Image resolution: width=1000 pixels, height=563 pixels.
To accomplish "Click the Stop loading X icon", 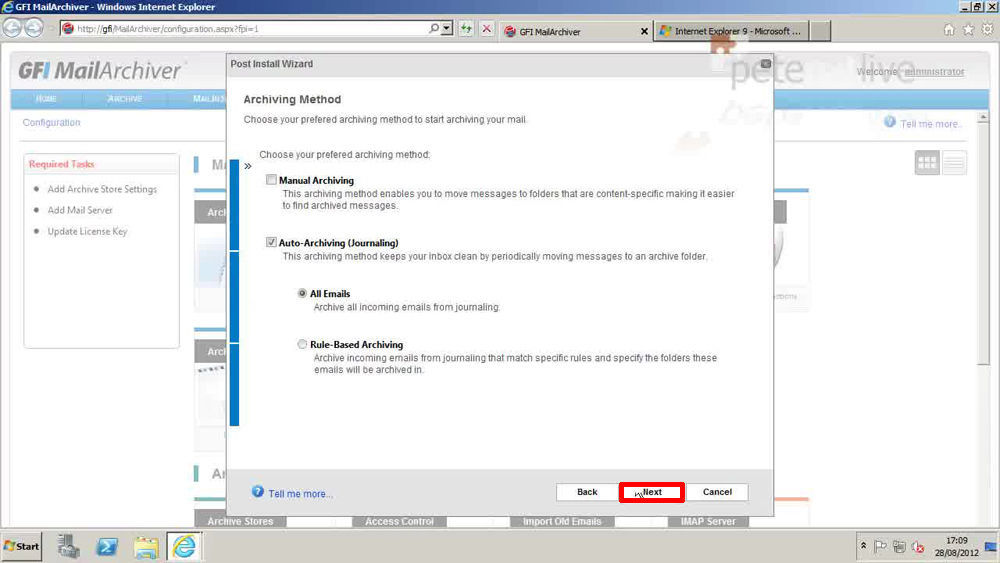I will click(x=486, y=29).
